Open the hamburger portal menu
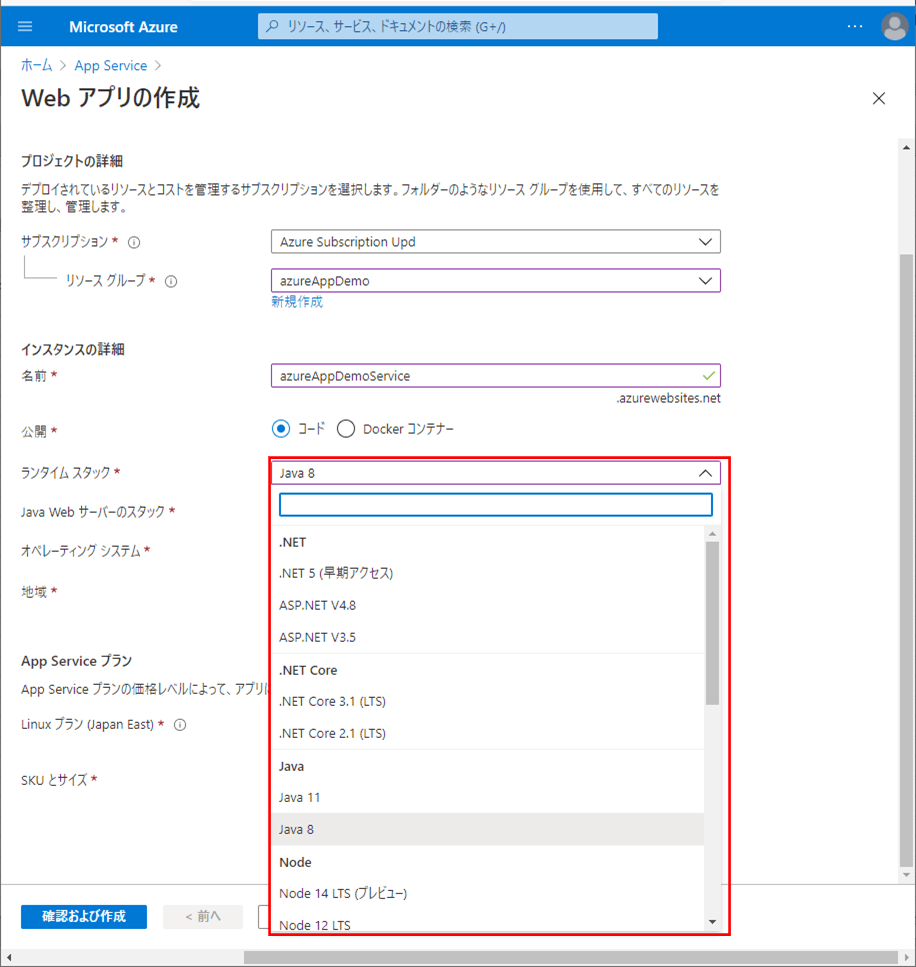This screenshot has height=967, width=916. 25,27
